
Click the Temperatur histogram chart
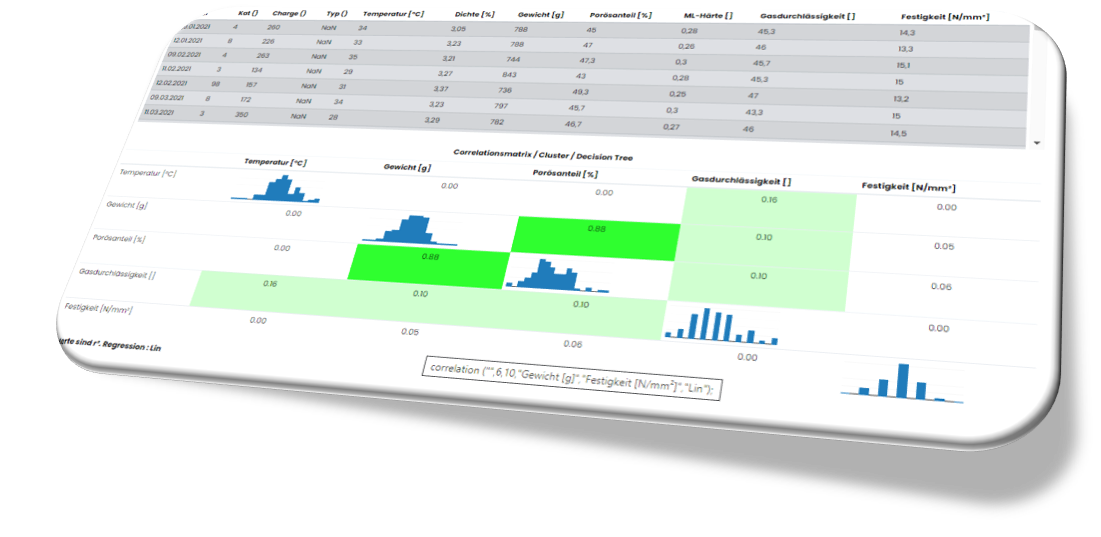(x=277, y=189)
